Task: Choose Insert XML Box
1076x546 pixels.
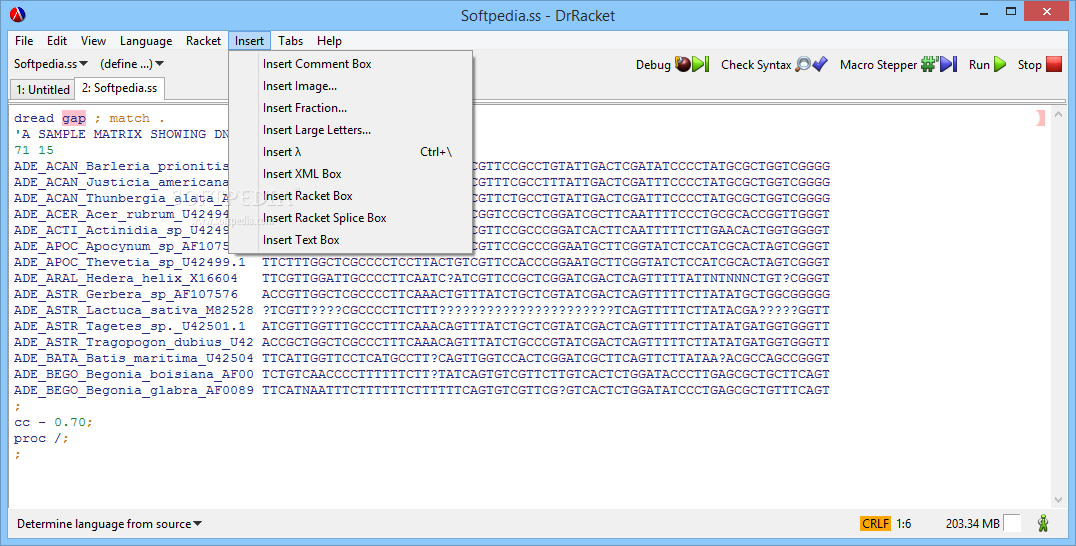Action: click(351, 174)
